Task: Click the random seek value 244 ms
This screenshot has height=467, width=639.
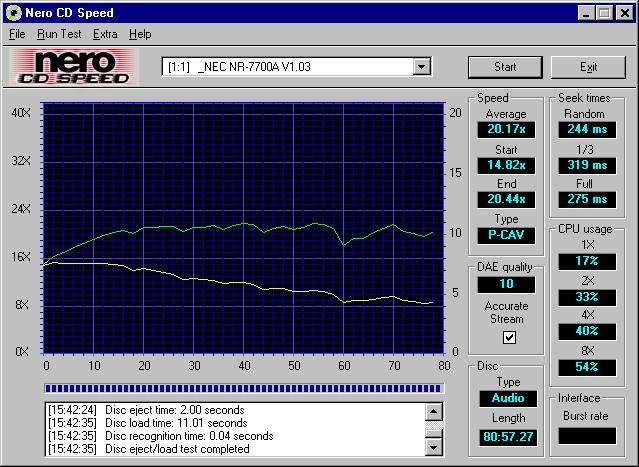Action: pos(587,130)
